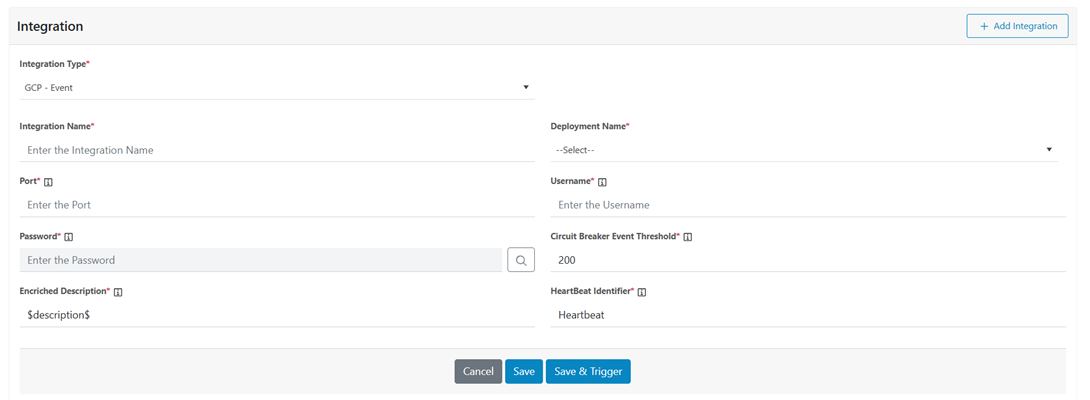Focus the Integration Name input field
Screen dimensions: 1090x400
point(277,150)
